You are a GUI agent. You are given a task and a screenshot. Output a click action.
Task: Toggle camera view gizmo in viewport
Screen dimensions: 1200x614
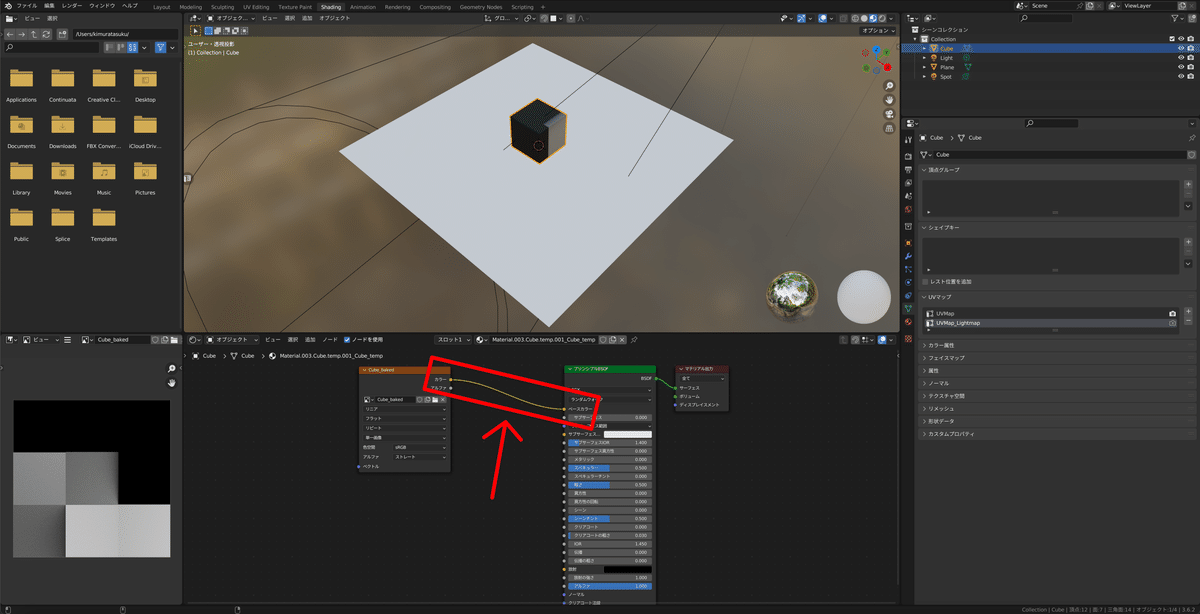click(x=889, y=115)
